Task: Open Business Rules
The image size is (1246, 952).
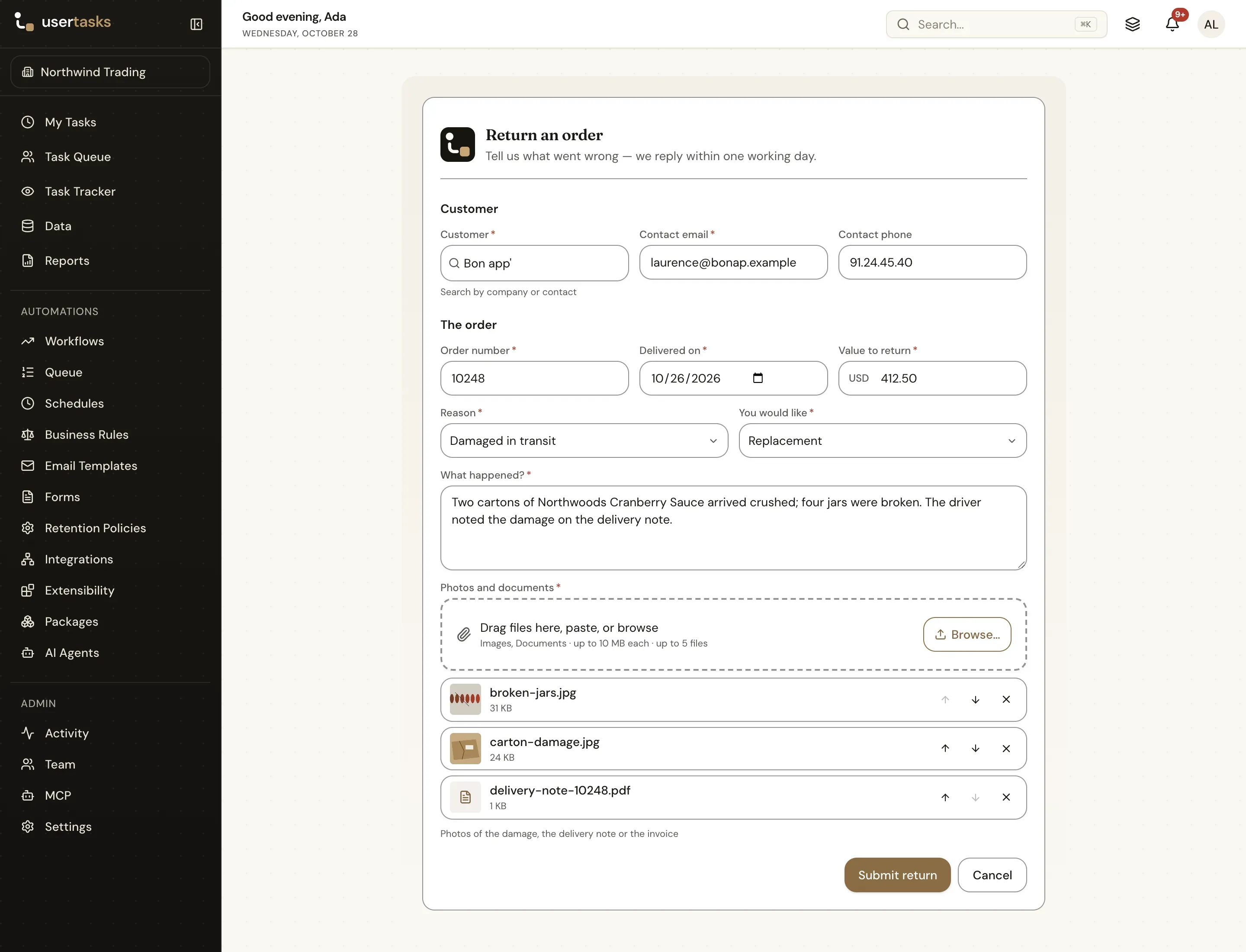Action: 110,434
